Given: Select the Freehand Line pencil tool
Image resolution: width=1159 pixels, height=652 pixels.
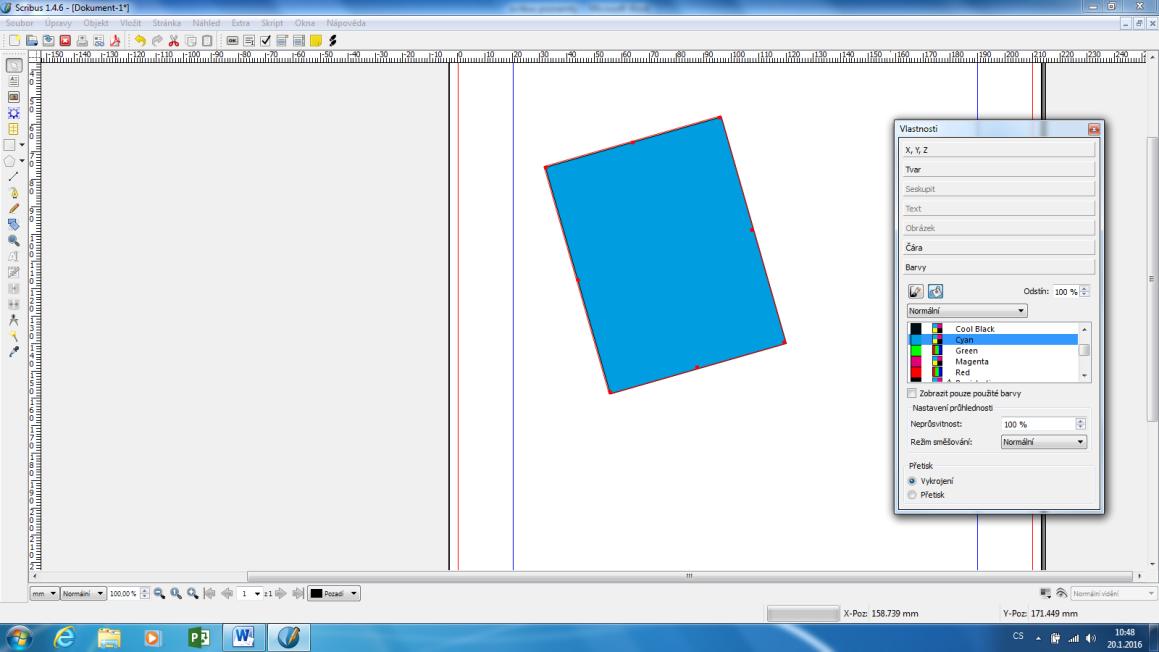Looking at the screenshot, I should click(13, 208).
